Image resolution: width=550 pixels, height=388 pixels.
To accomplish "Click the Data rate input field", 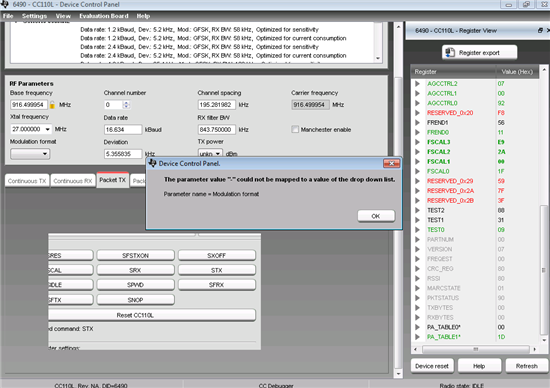I will 123,129.
